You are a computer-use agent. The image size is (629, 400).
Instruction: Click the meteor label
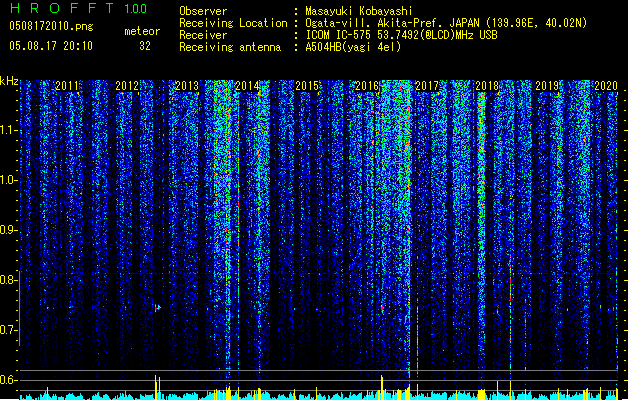point(142,31)
